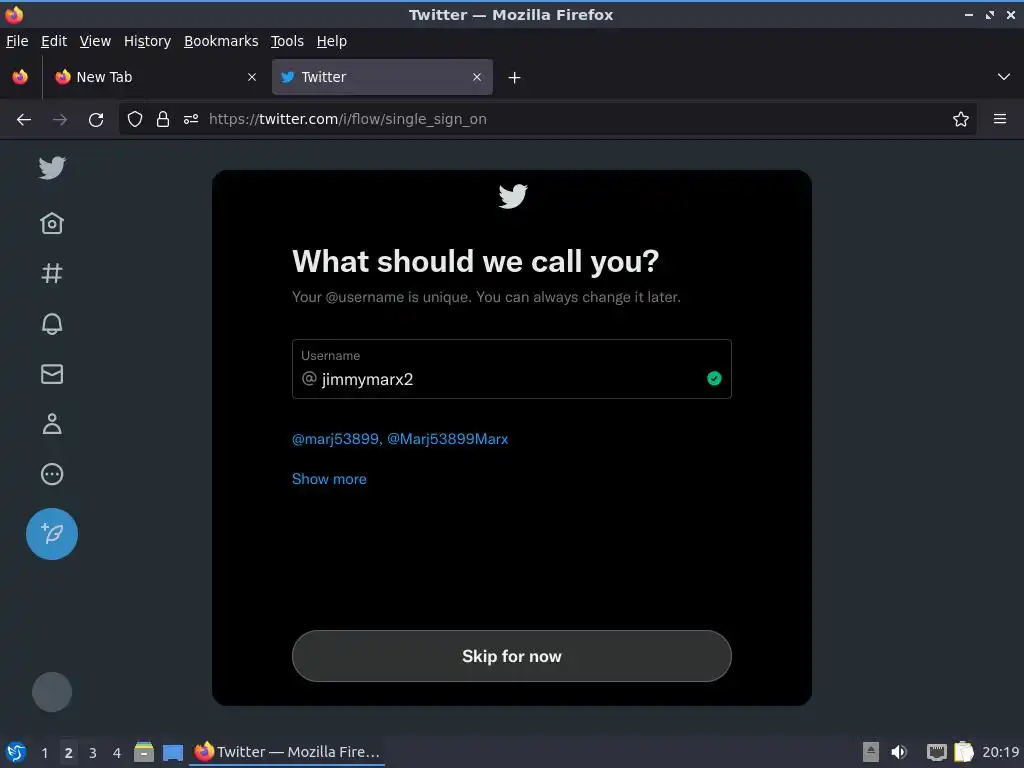
Task: Click the clipboard manager tray icon
Action: tap(964, 752)
